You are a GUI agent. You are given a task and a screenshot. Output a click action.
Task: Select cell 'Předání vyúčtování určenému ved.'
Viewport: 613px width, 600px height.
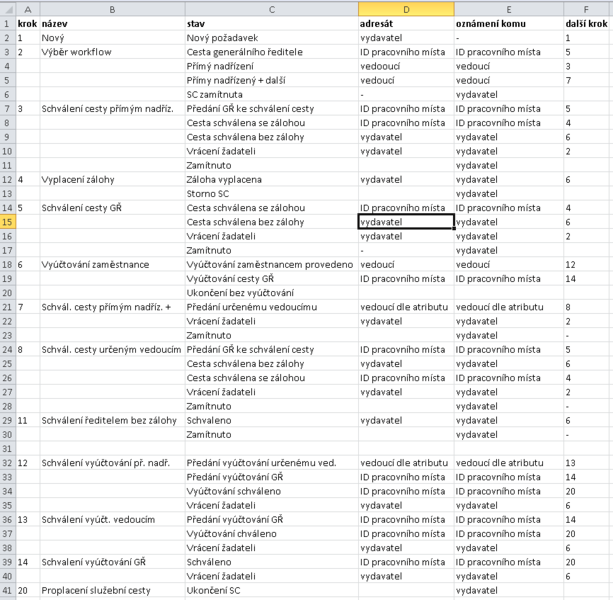click(272, 463)
